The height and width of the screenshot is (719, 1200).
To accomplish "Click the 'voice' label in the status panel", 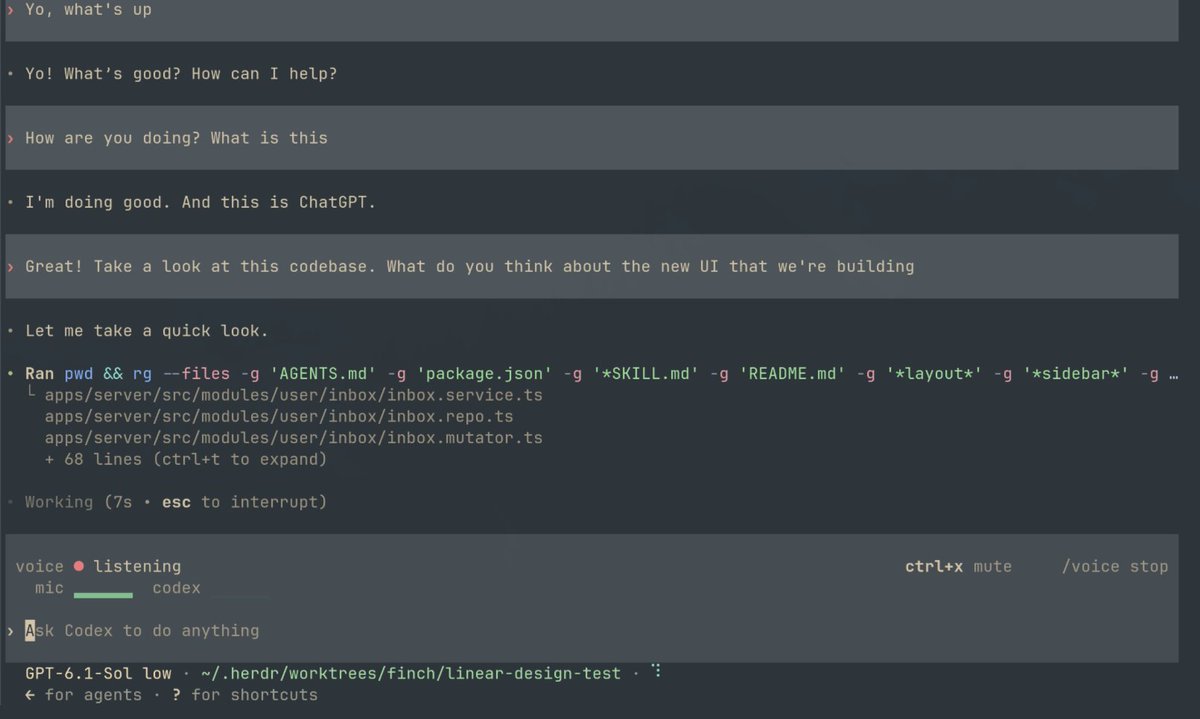I will pyautogui.click(x=39, y=567).
